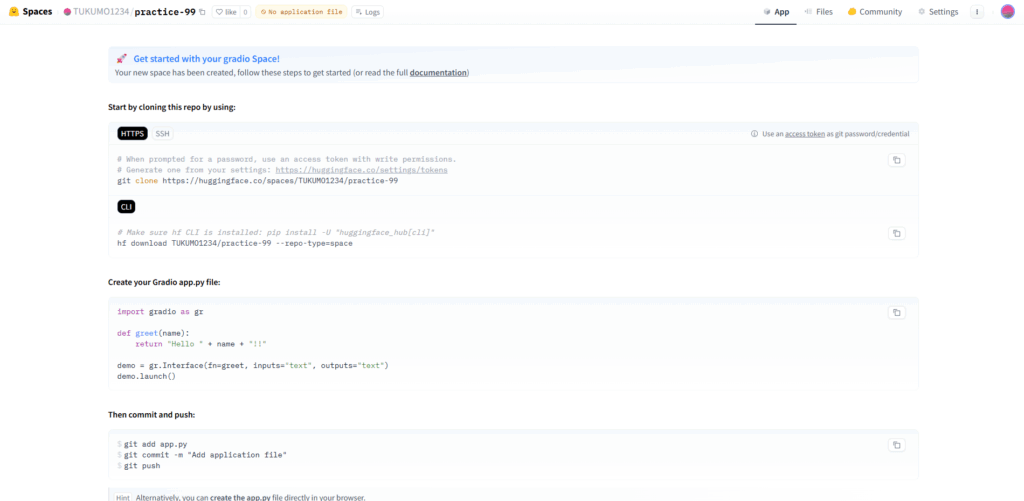Copy the repo name practice-99
The width and height of the screenshot is (1024, 501).
point(203,12)
